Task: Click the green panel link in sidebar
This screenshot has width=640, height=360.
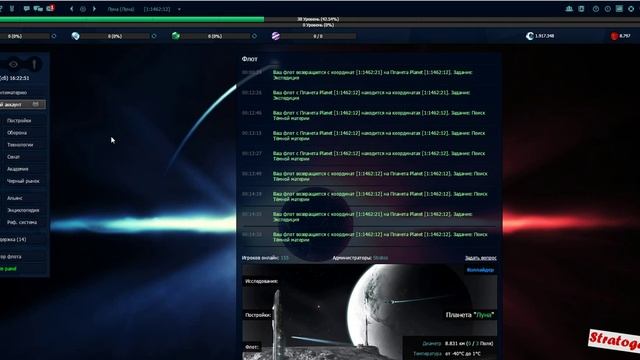Action: [8, 269]
